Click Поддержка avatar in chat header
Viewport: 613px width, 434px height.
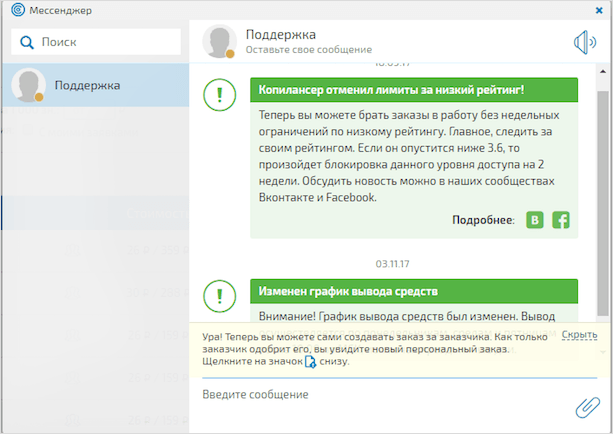tap(219, 41)
